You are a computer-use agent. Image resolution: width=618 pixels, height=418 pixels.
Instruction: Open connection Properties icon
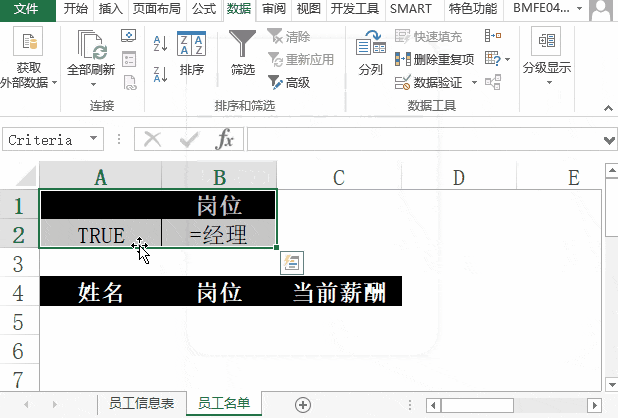point(129,59)
